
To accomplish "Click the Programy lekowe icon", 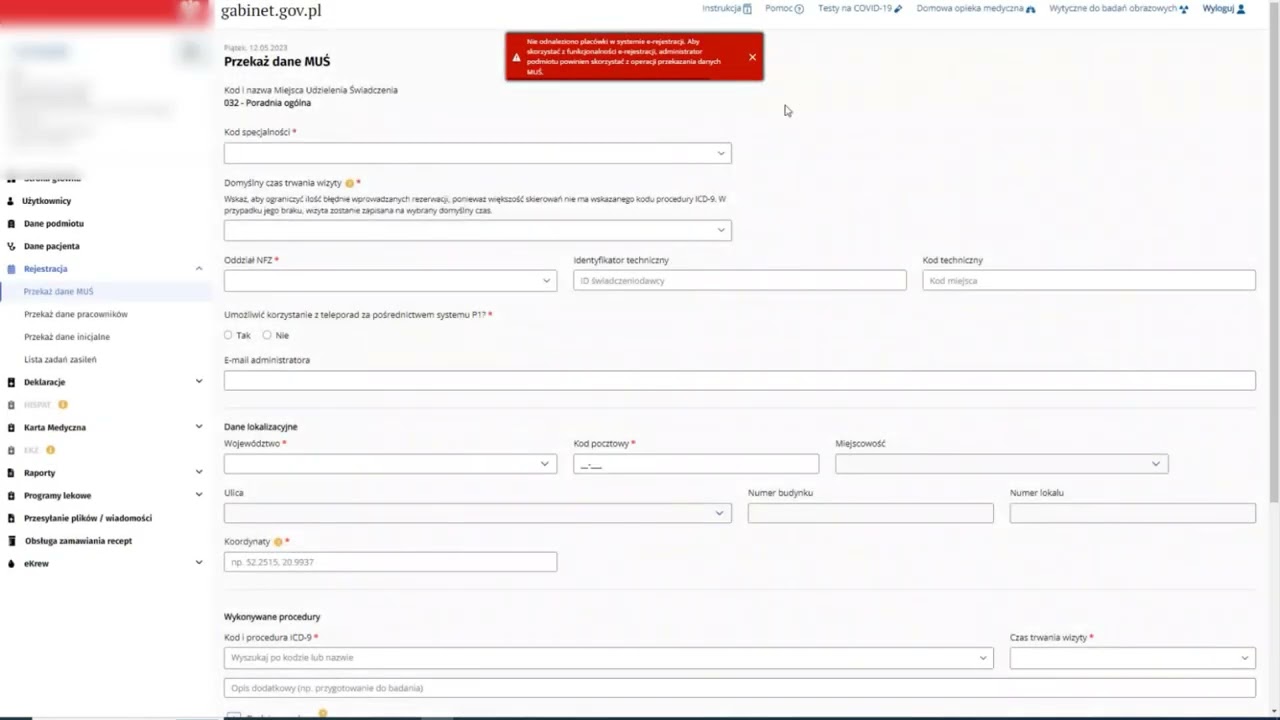I will (x=12, y=496).
